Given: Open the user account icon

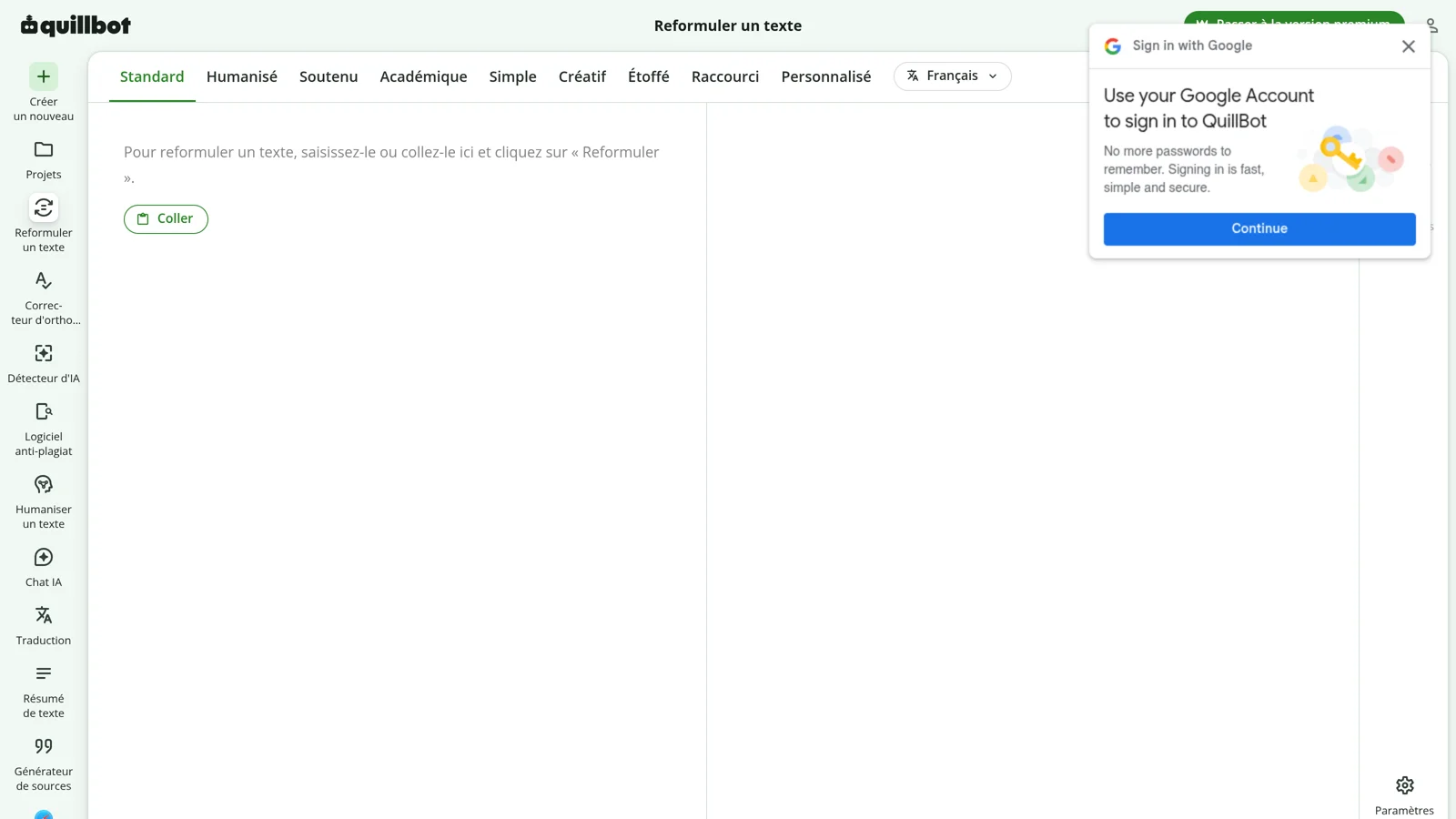Looking at the screenshot, I should point(1431,25).
